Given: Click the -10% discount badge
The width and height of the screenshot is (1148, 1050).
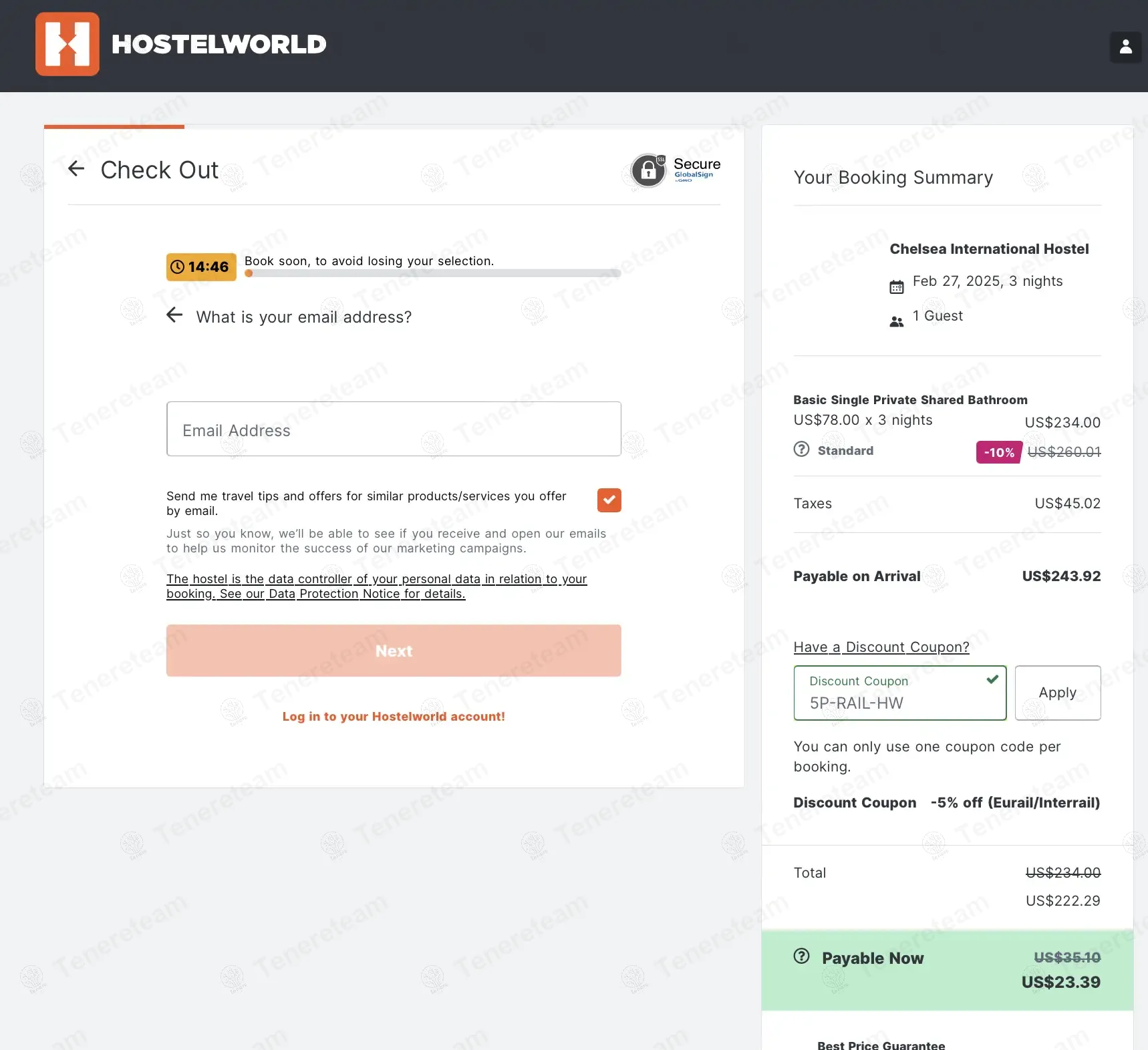Looking at the screenshot, I should point(998,452).
